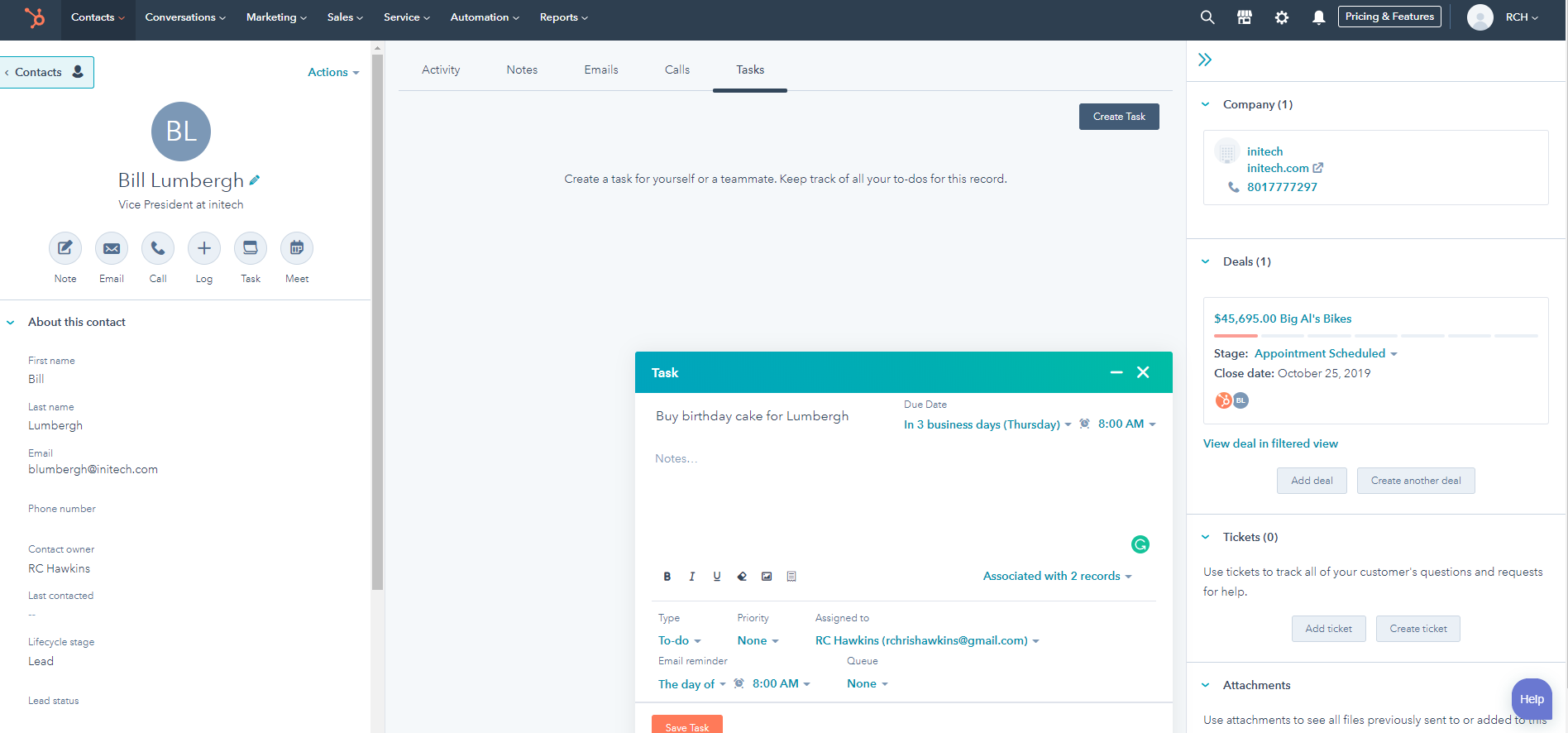
Task: Click the pencil icon next to Bill Lumbergh
Action: tap(255, 180)
